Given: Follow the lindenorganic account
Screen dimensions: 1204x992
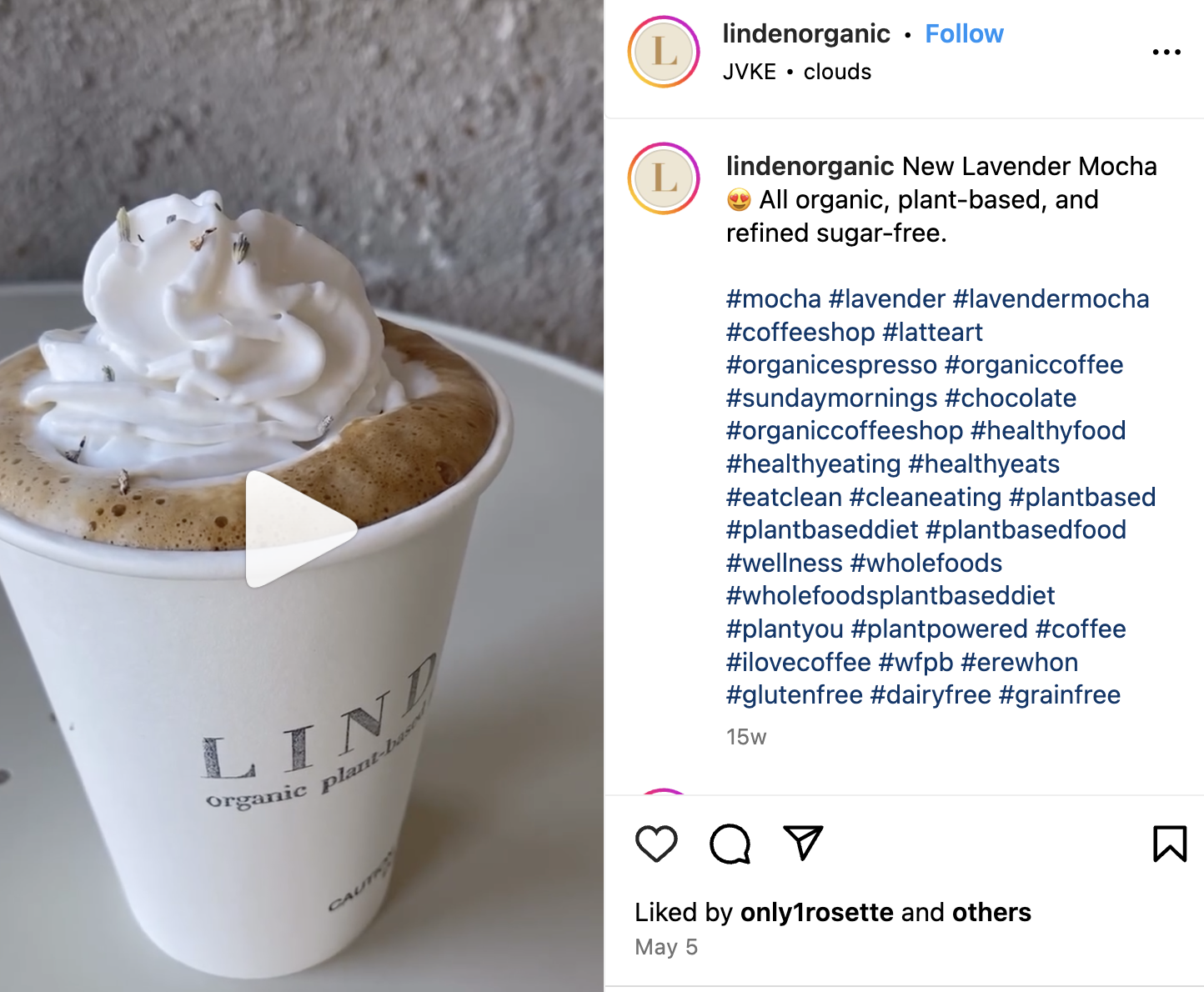Looking at the screenshot, I should 964,33.
